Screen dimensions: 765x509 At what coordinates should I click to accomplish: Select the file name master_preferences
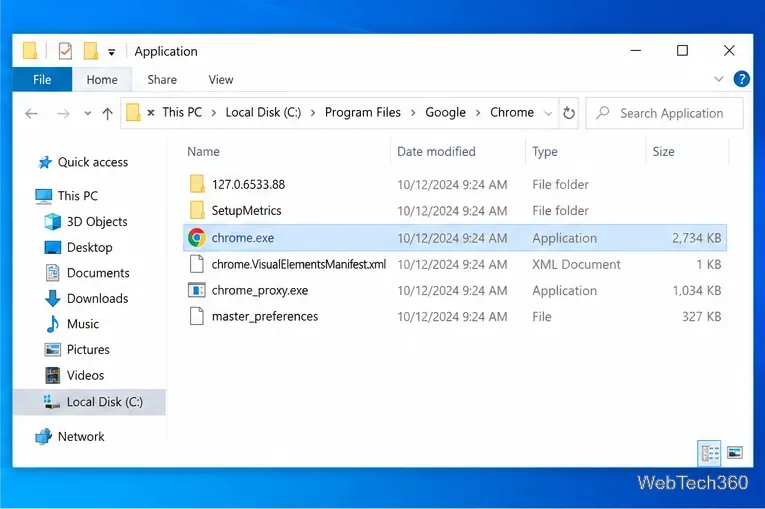(x=265, y=316)
